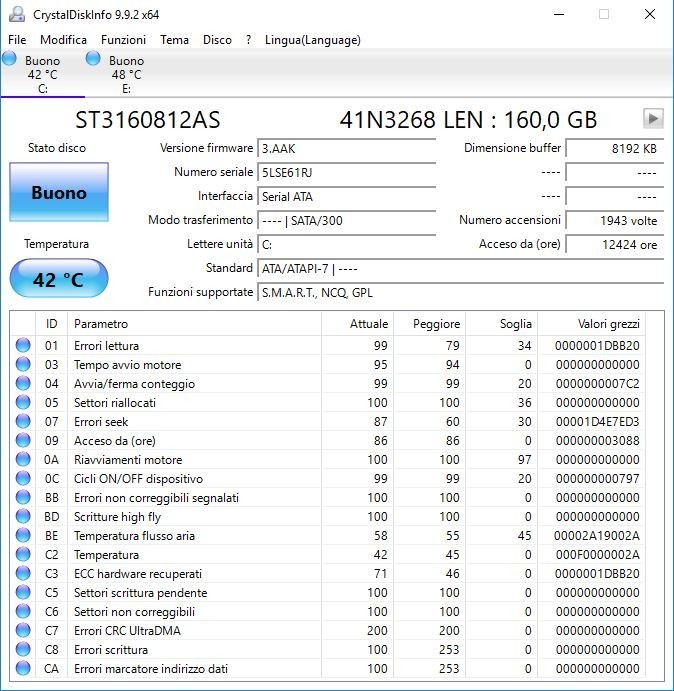Close the CrystalDiskInfo window
Screen dimensions: 674x691
click(650, 14)
